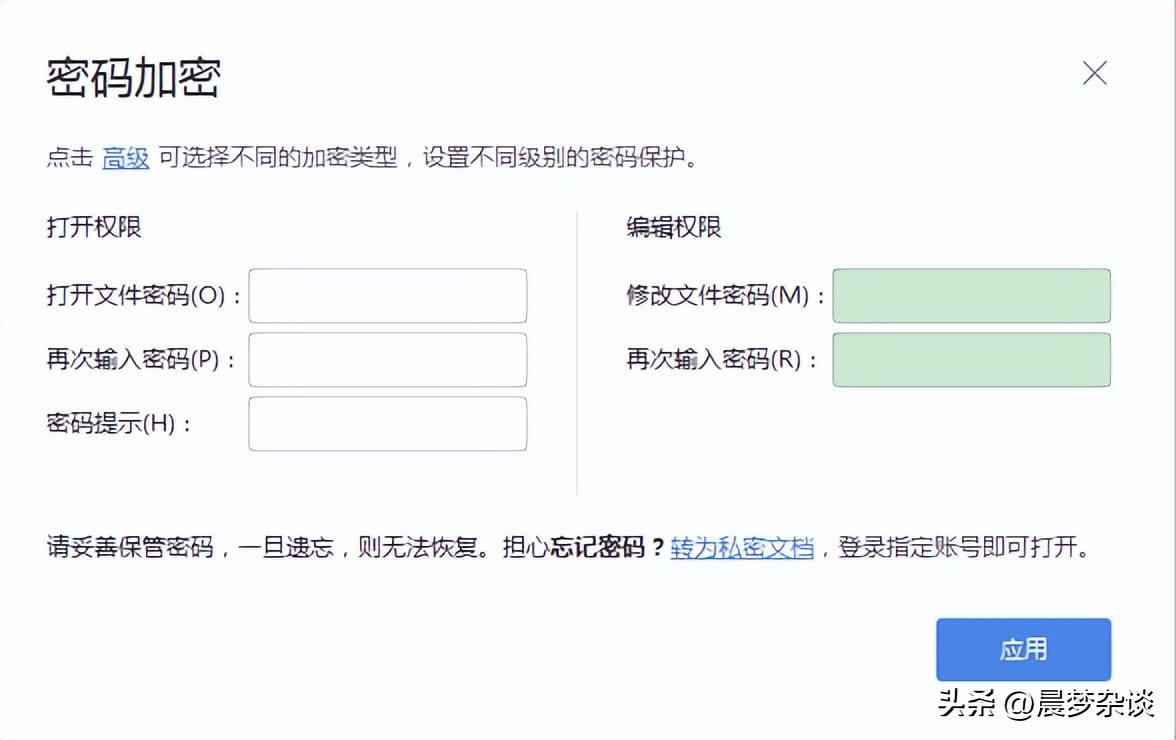Viewport: 1176px width, 740px height.
Task: Click the green 修改文件密码(M) input field
Action: (971, 295)
